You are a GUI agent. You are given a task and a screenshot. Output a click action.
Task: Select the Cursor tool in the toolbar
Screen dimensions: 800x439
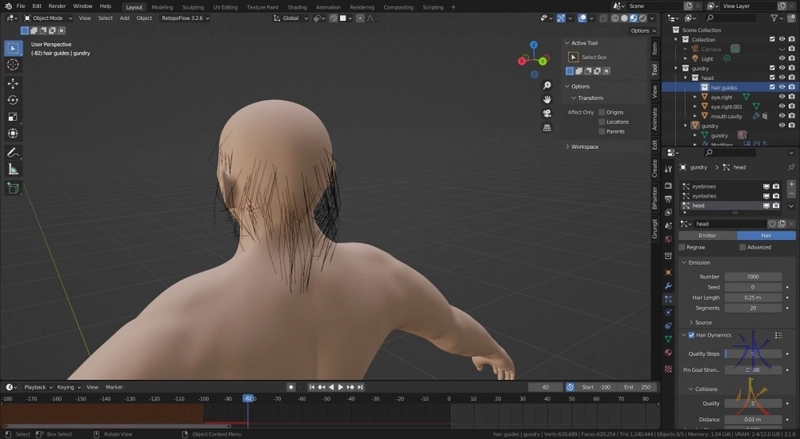13,65
